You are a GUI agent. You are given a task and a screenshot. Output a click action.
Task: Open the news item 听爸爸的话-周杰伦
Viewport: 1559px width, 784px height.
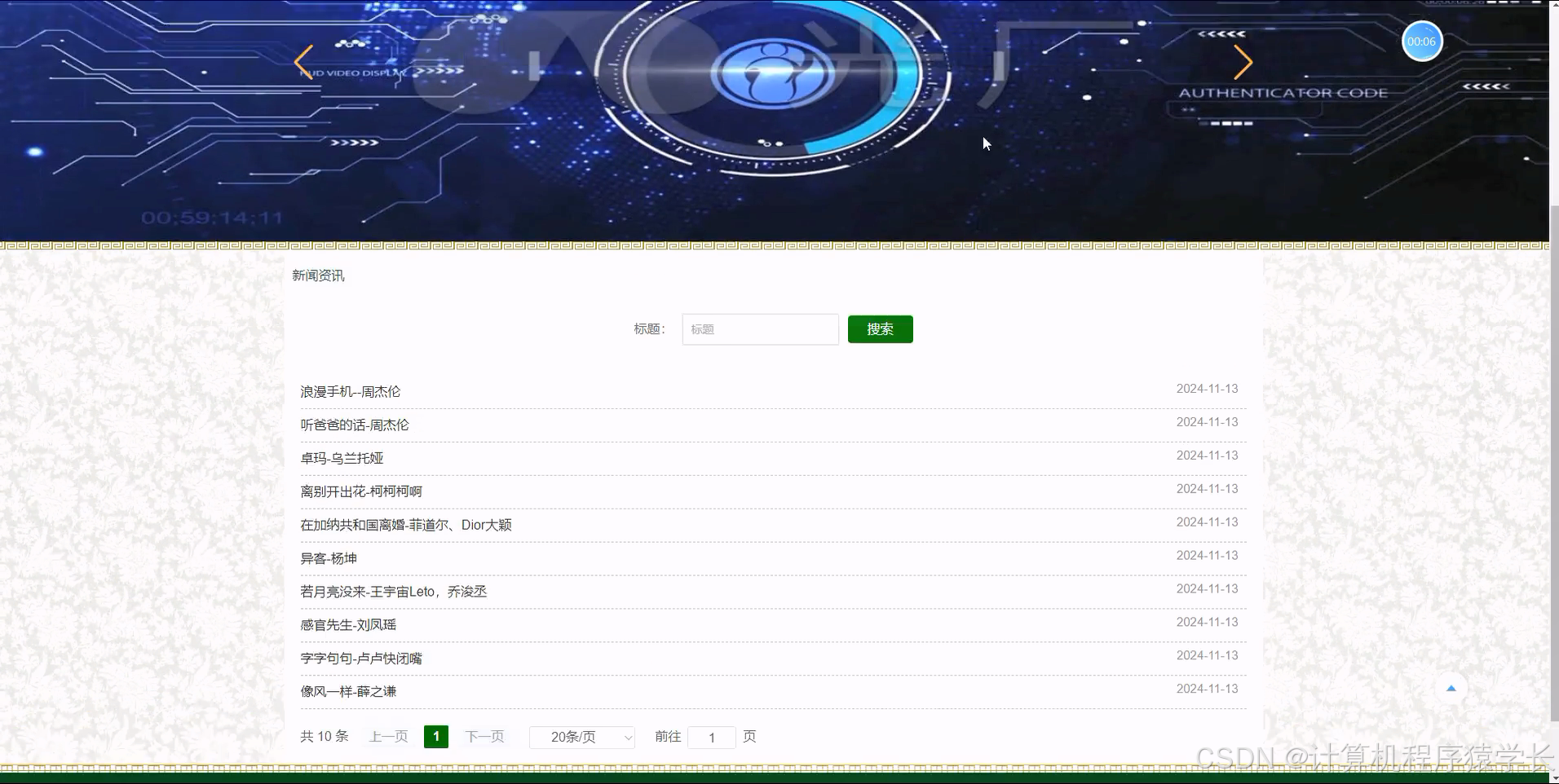(x=354, y=425)
